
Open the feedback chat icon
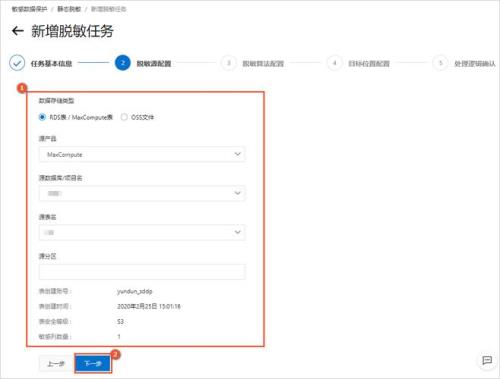(x=487, y=360)
